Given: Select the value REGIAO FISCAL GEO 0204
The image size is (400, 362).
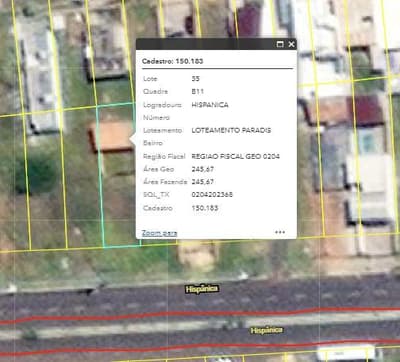Looking at the screenshot, I should (235, 156).
